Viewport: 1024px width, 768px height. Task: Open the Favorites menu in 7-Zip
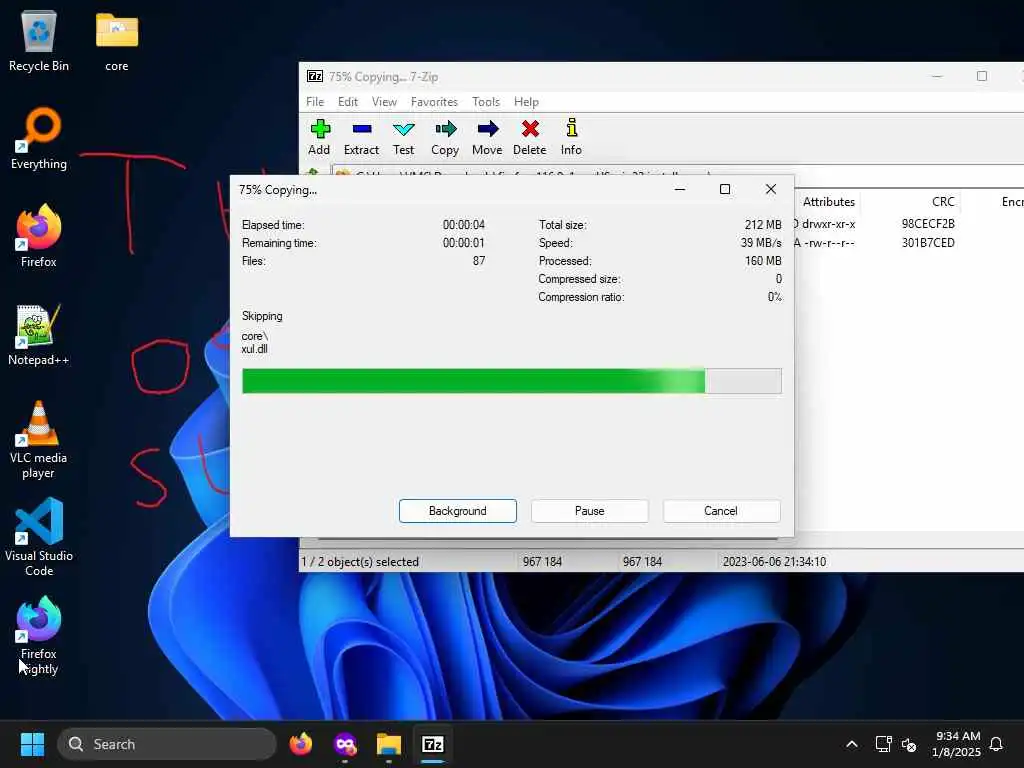(434, 102)
